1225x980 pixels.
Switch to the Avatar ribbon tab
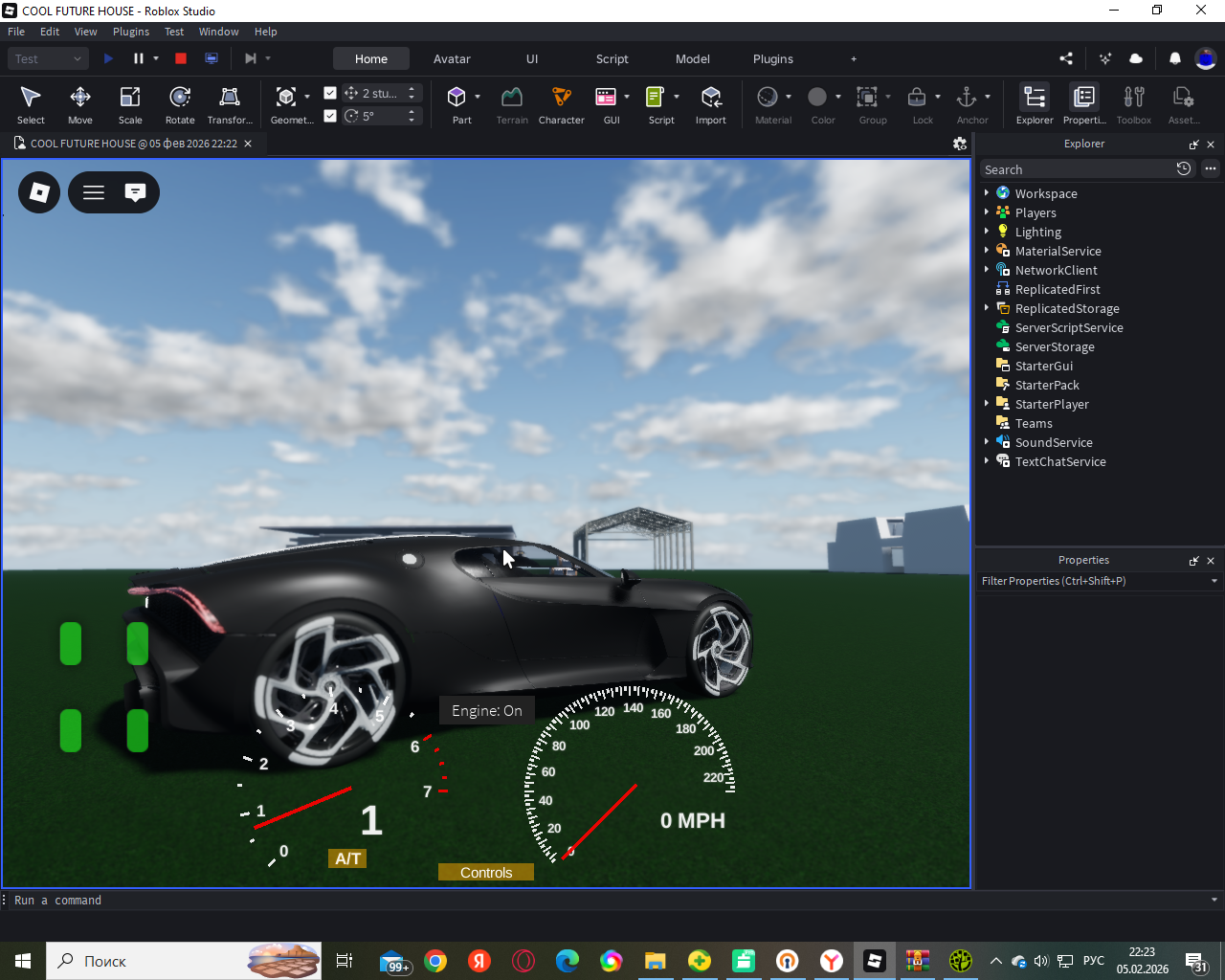(452, 58)
